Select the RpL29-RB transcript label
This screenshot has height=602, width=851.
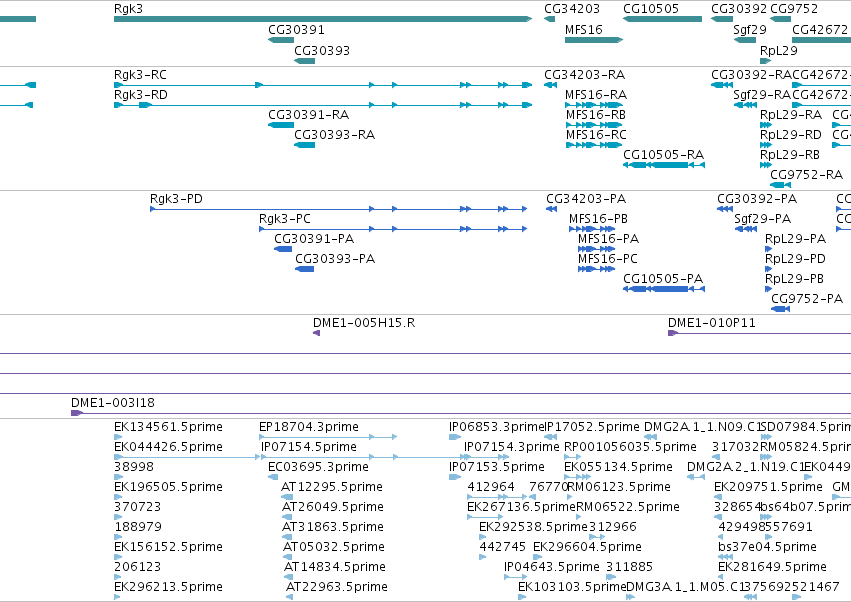(790, 155)
